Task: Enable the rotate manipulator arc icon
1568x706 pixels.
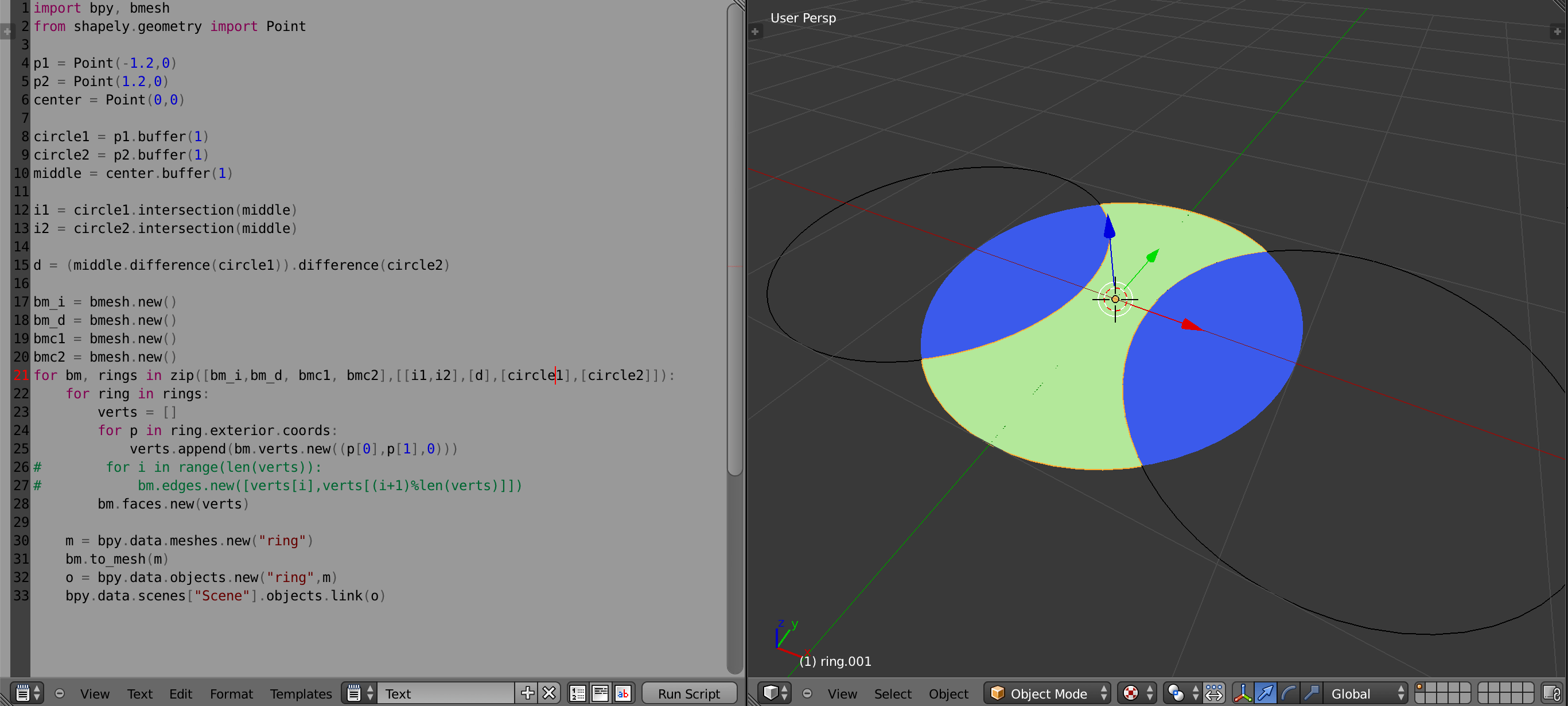Action: (1288, 693)
